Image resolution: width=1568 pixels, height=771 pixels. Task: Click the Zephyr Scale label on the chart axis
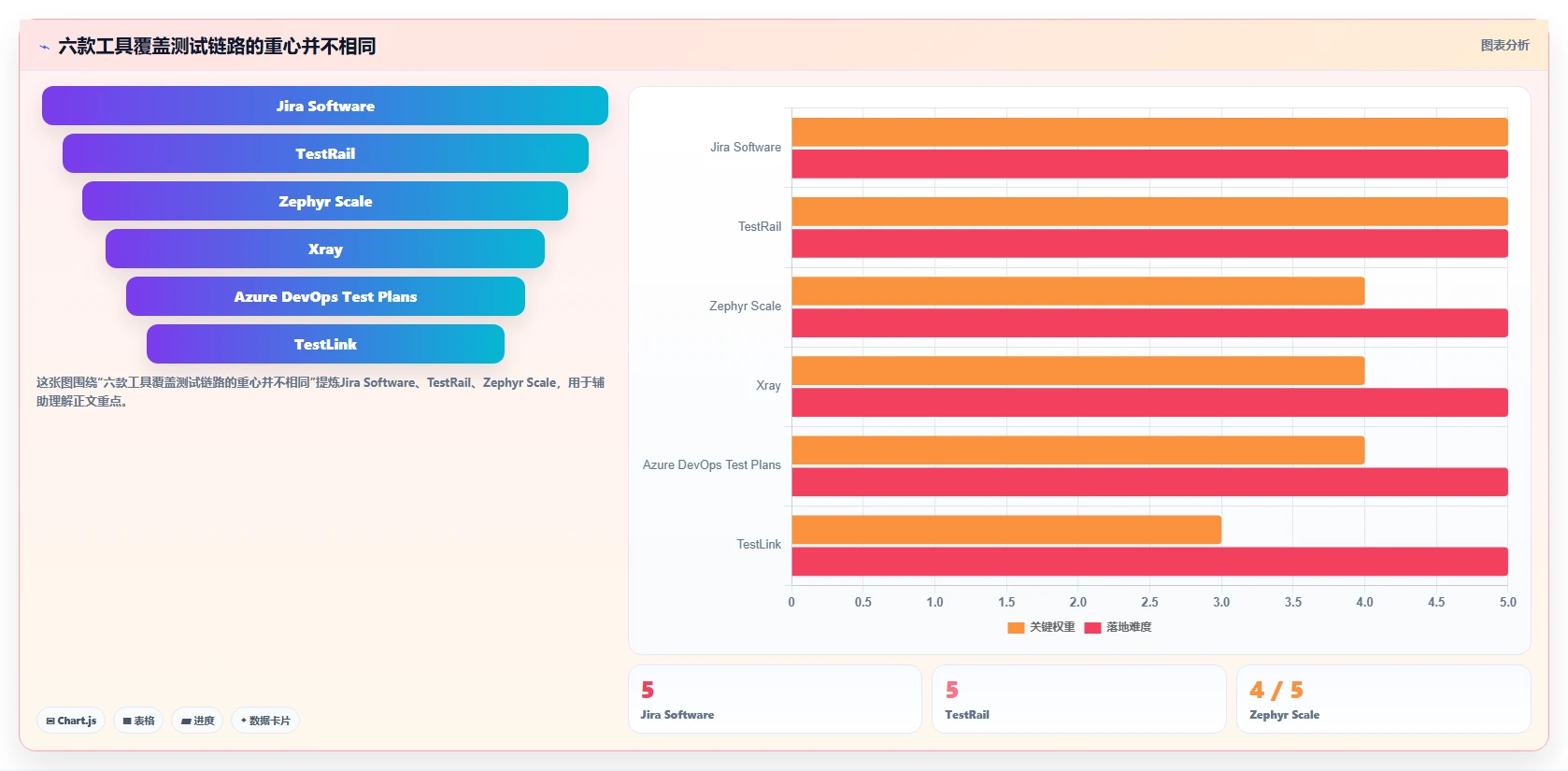[745, 306]
